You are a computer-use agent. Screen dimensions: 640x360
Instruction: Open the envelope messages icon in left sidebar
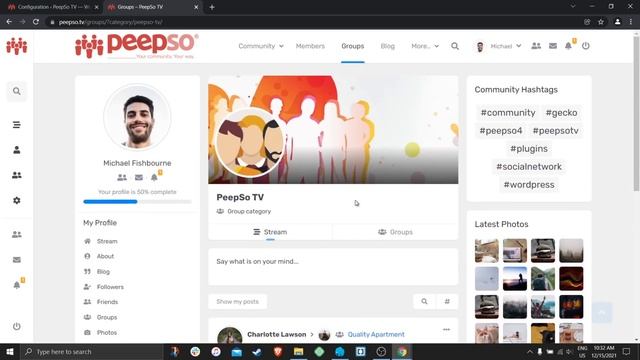(16, 260)
